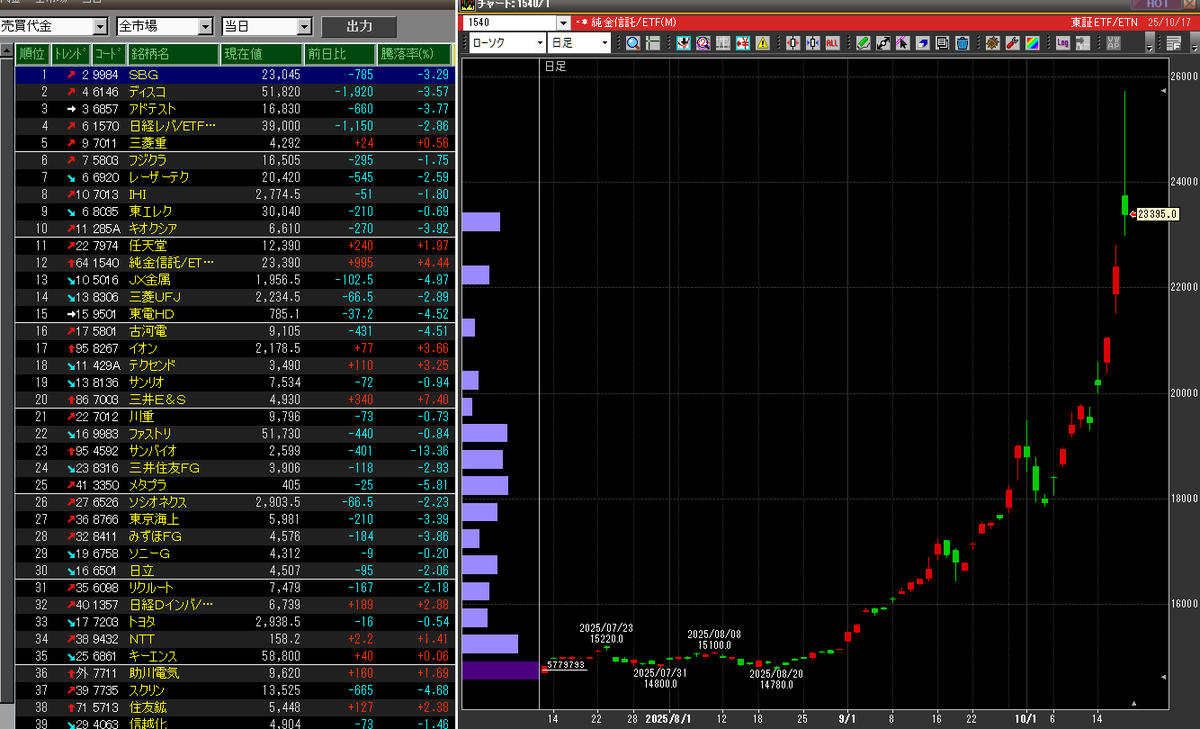Select the ディスコ row in ranking

[234, 91]
